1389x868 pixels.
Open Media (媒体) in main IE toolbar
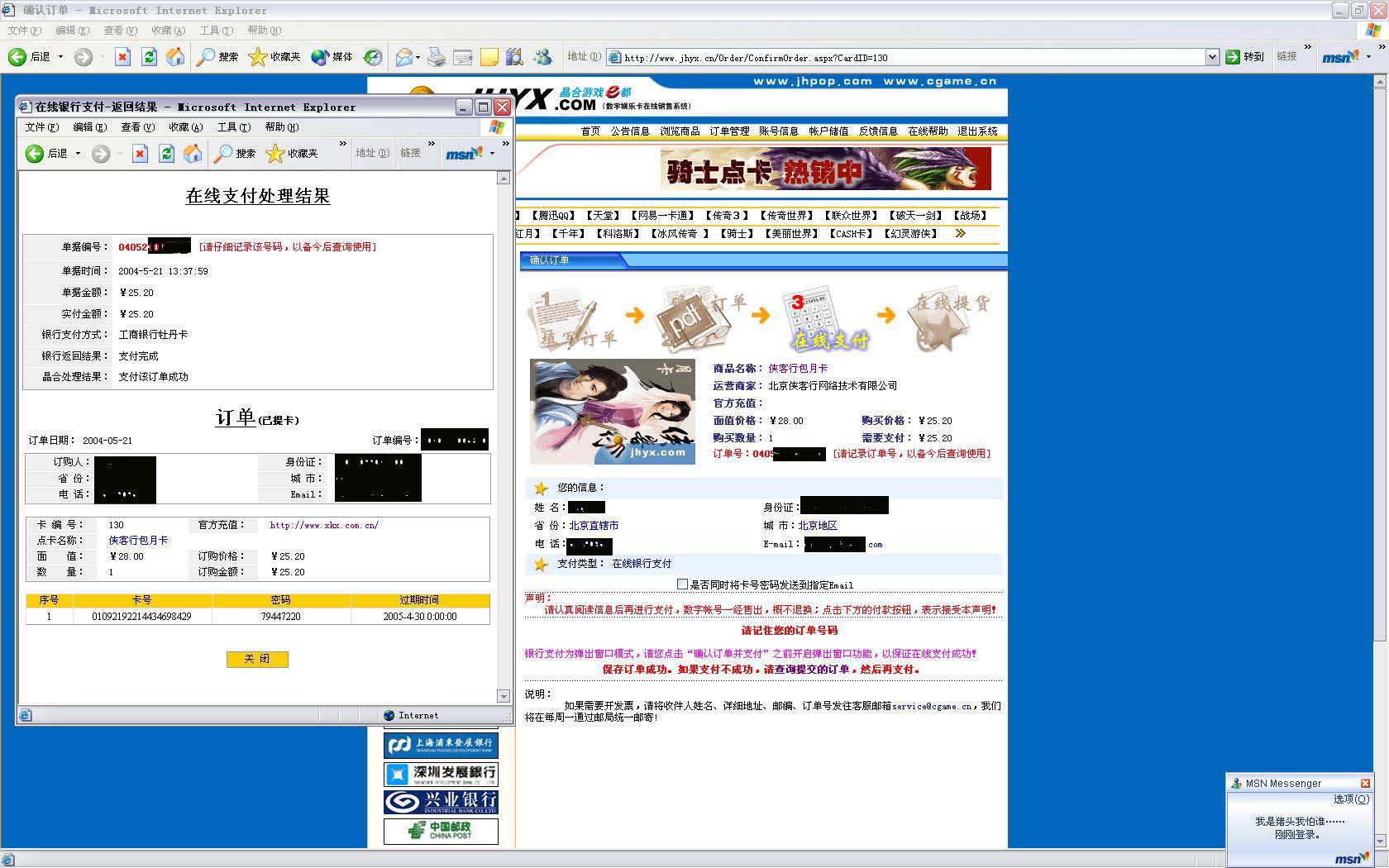[332, 56]
